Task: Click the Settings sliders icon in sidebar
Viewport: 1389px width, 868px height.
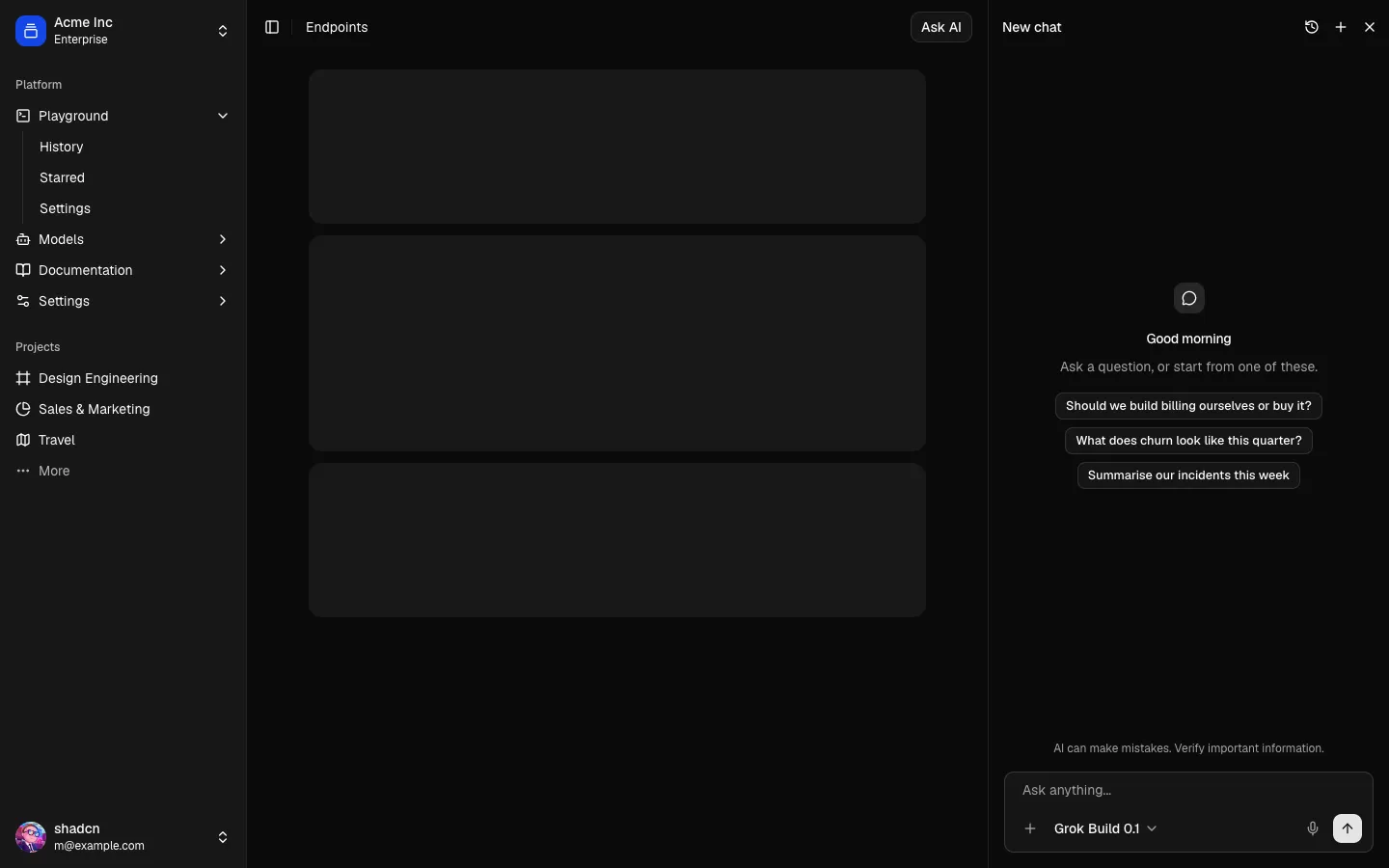Action: coord(23,301)
